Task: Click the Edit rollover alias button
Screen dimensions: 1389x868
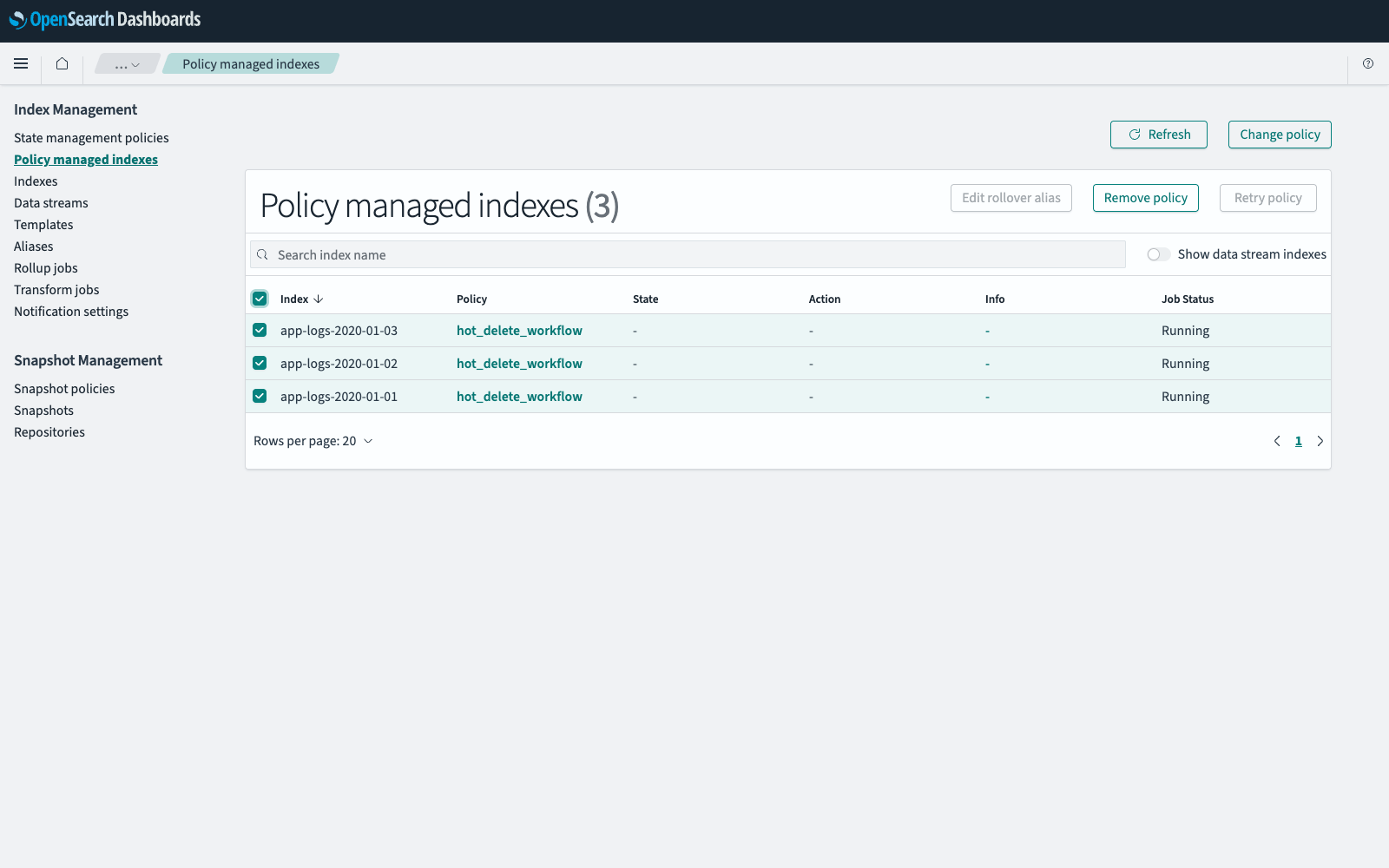Action: click(1011, 198)
